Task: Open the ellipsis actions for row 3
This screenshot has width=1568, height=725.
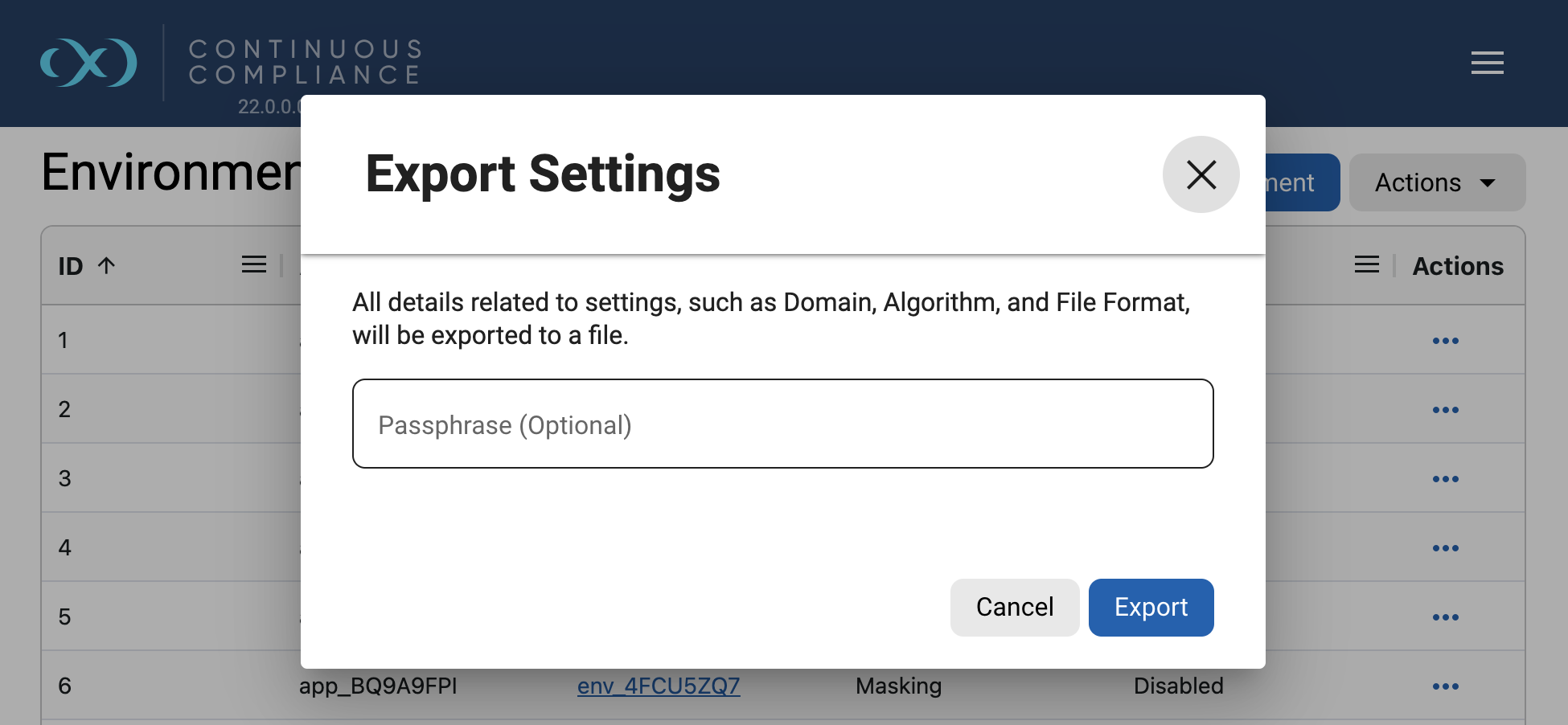Action: pyautogui.click(x=1445, y=478)
